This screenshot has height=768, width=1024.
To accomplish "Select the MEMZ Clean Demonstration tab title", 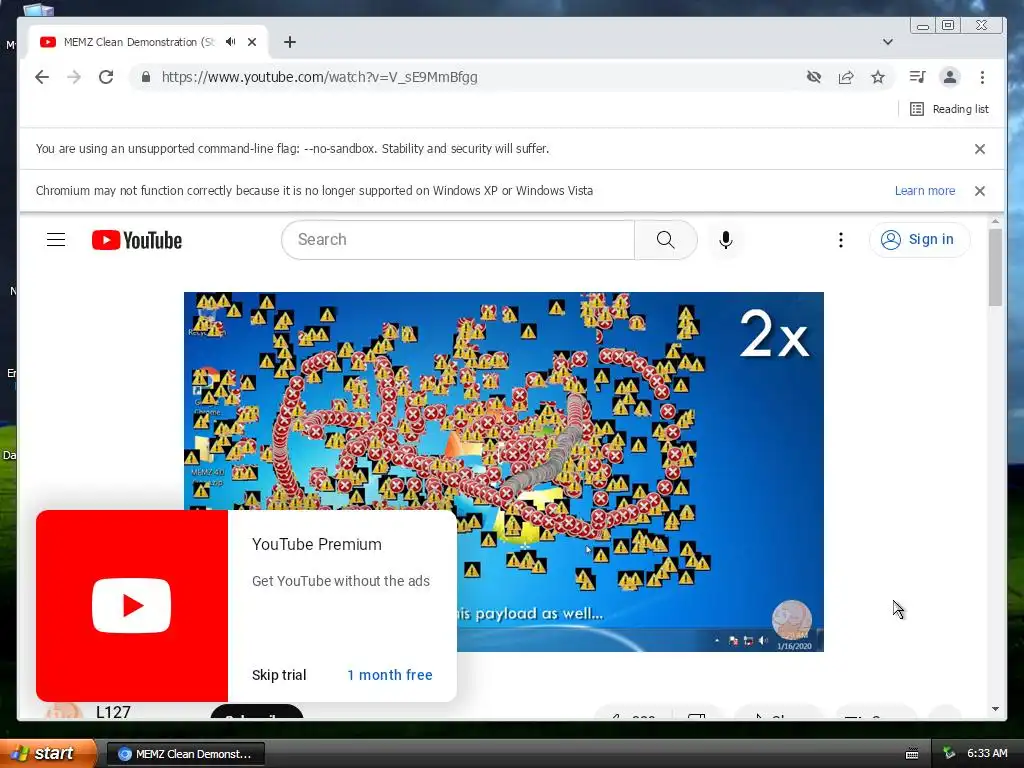I will point(139,42).
